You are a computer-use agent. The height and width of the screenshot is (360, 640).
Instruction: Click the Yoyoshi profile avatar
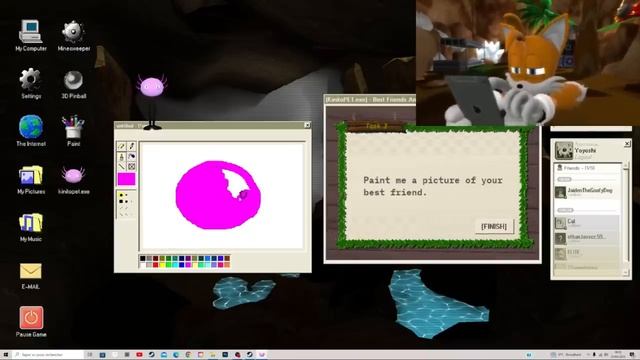[x=564, y=151]
